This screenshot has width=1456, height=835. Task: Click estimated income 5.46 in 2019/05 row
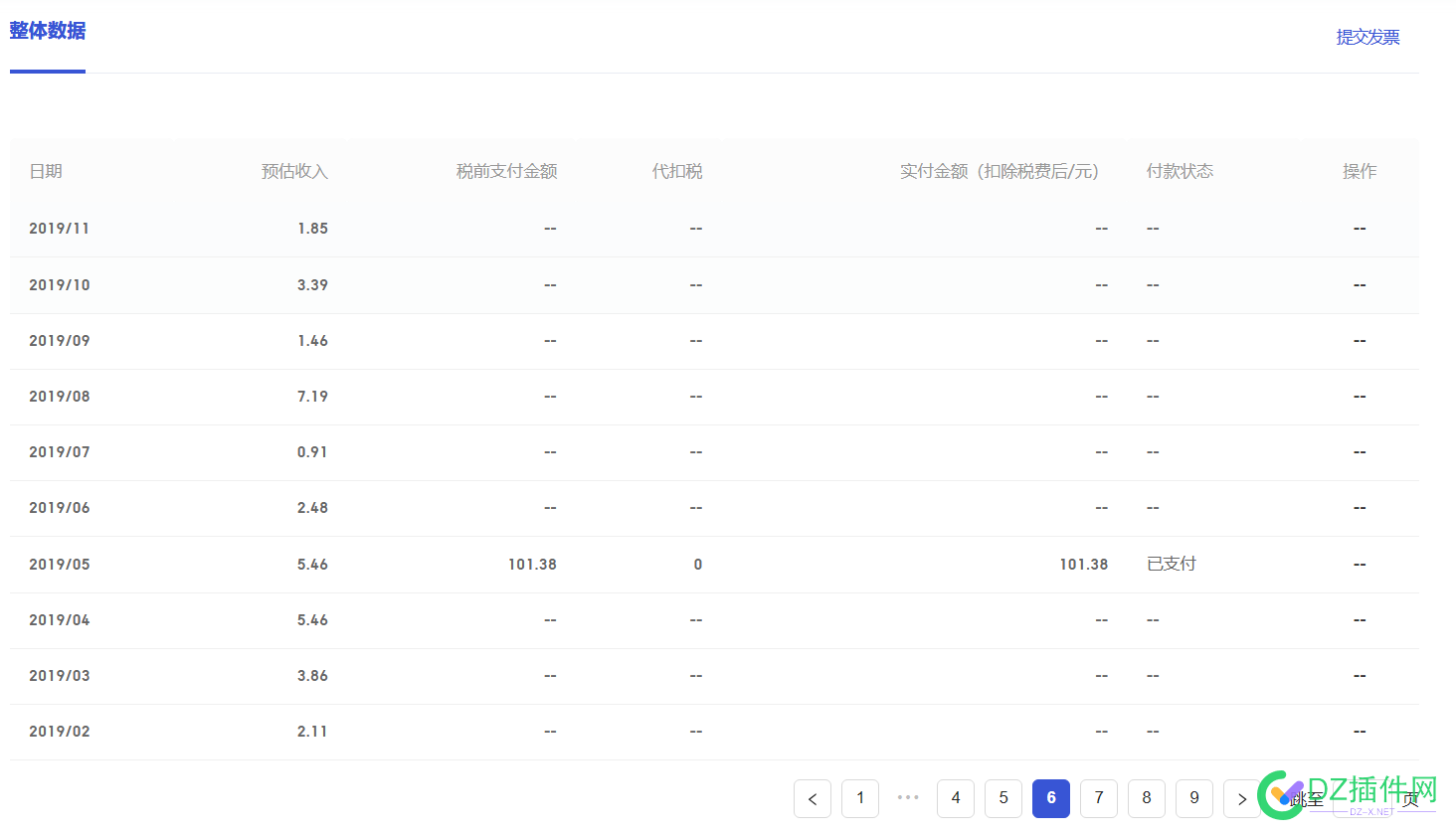click(x=312, y=565)
